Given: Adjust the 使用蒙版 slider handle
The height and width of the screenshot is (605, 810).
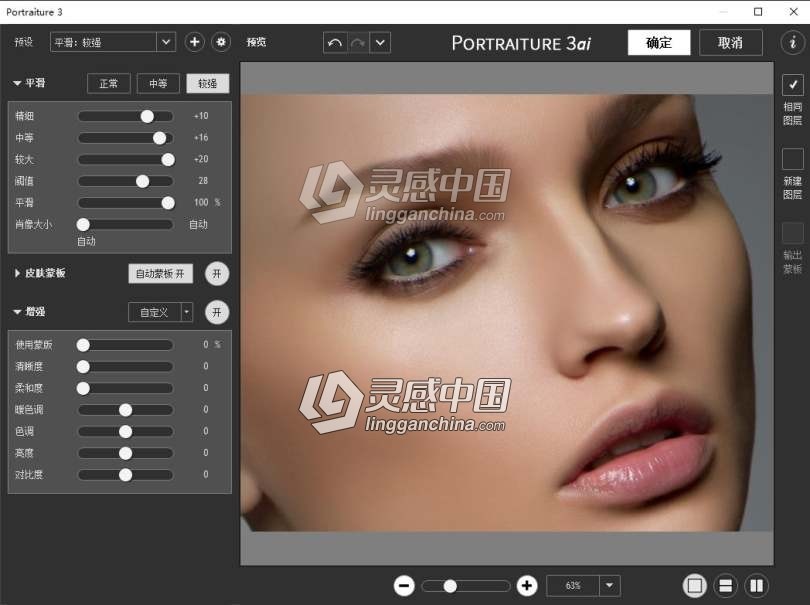Looking at the screenshot, I should [83, 345].
